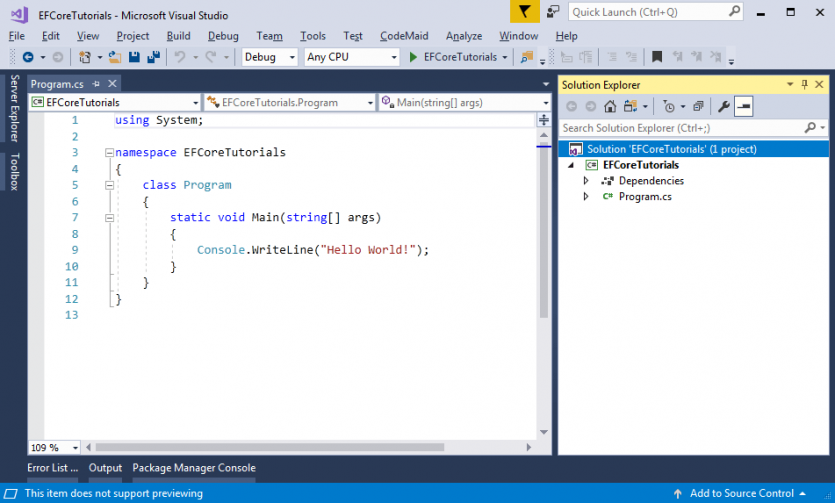Click Add to Source Control in status bar
Image resolution: width=835 pixels, height=503 pixels.
click(x=740, y=493)
